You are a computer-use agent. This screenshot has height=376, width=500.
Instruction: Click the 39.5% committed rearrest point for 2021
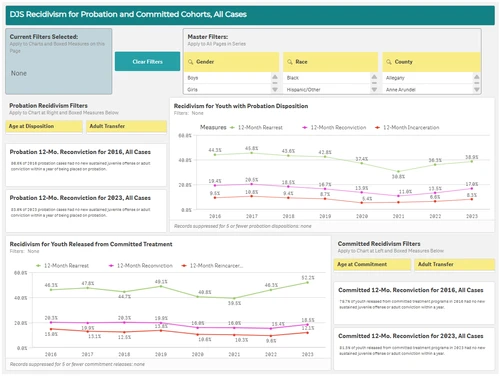coord(234,298)
